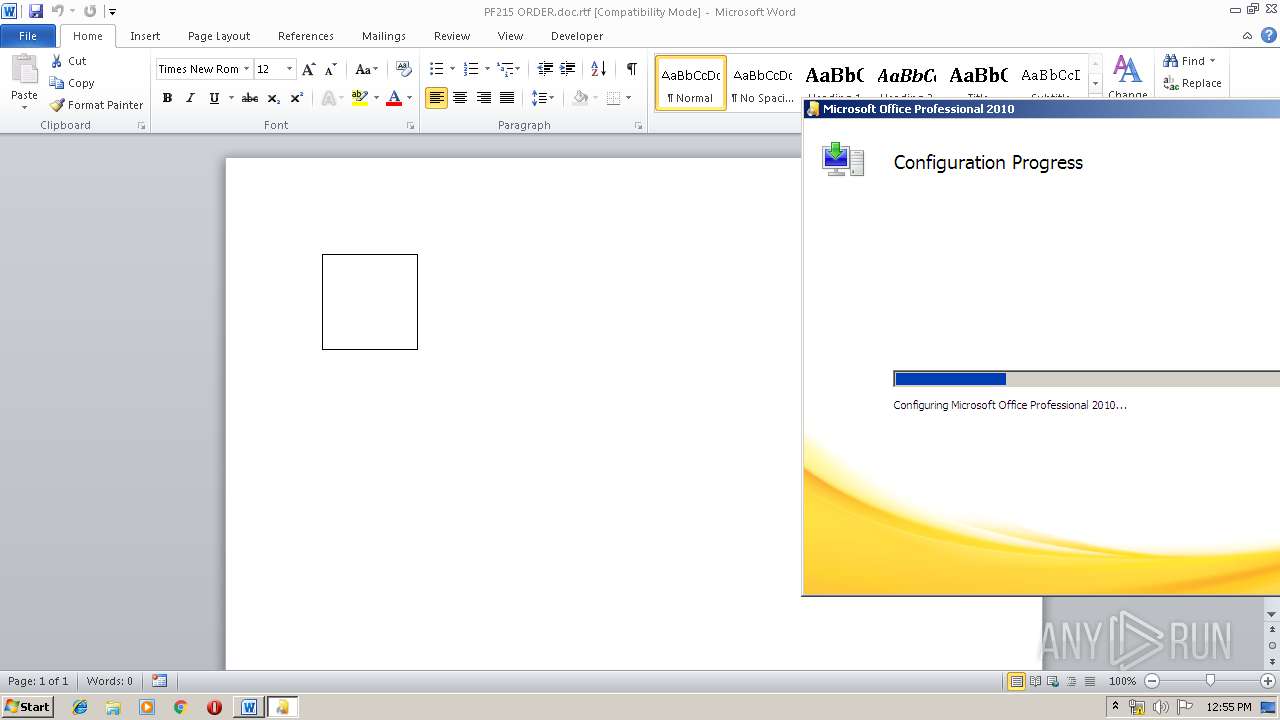Switch to View tab
1280x720 pixels.
(x=510, y=36)
